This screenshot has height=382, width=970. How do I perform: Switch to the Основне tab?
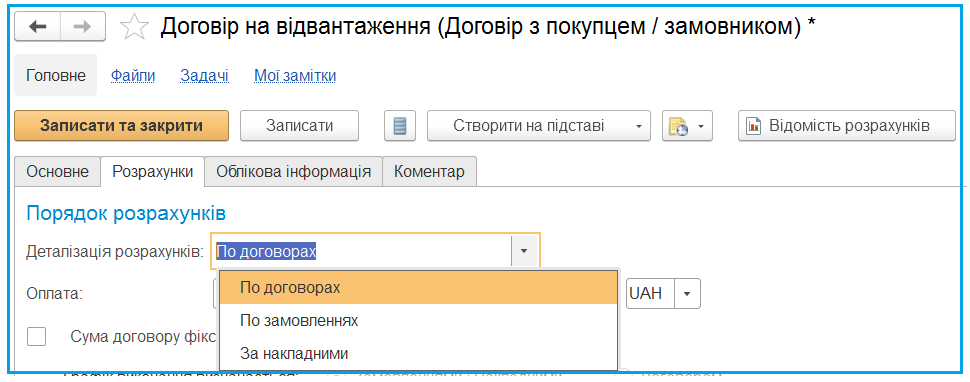click(x=58, y=172)
